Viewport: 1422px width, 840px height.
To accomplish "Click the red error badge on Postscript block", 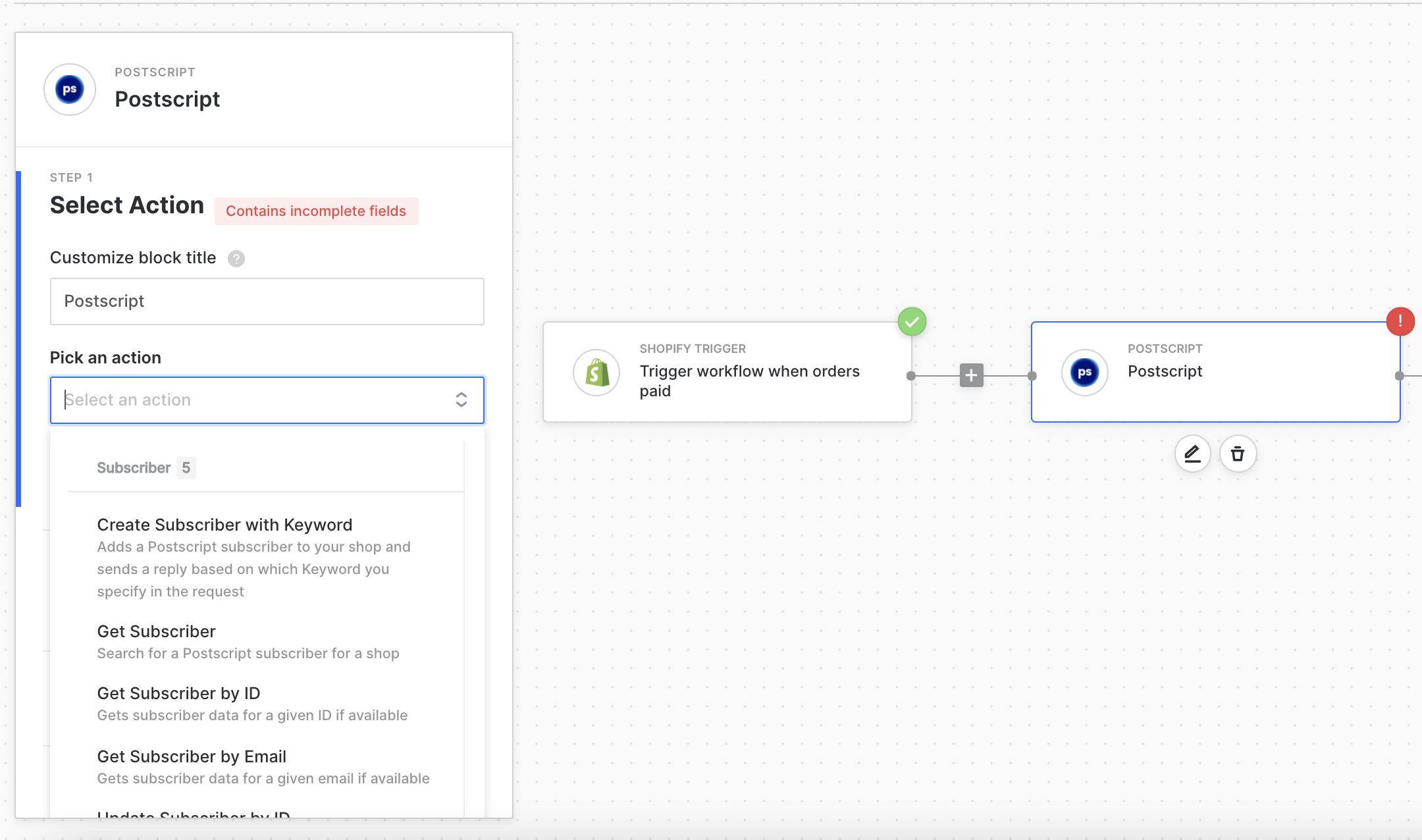I will [1400, 321].
